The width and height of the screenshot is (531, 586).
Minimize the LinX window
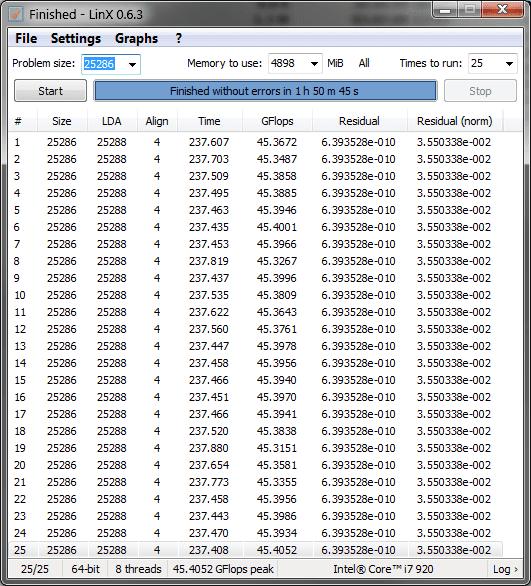(x=445, y=10)
